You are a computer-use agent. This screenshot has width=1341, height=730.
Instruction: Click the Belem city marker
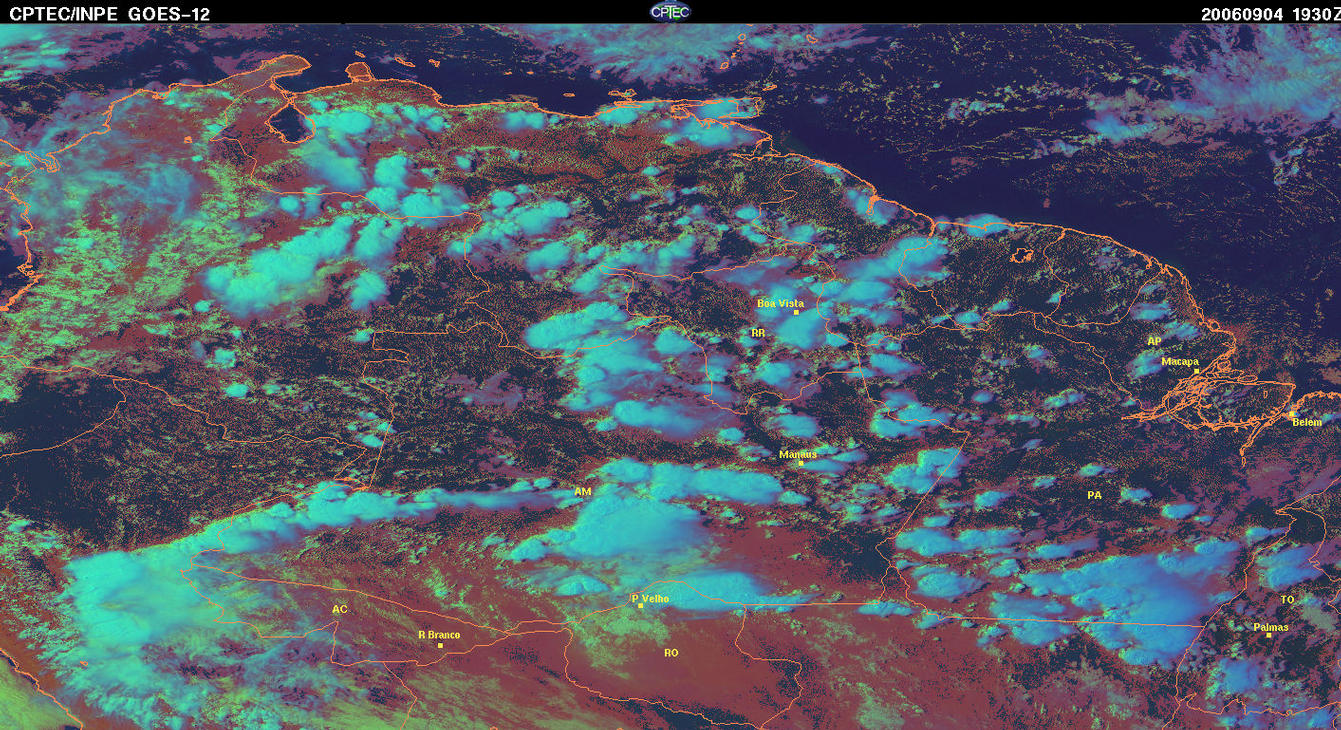pyautogui.click(x=1291, y=414)
